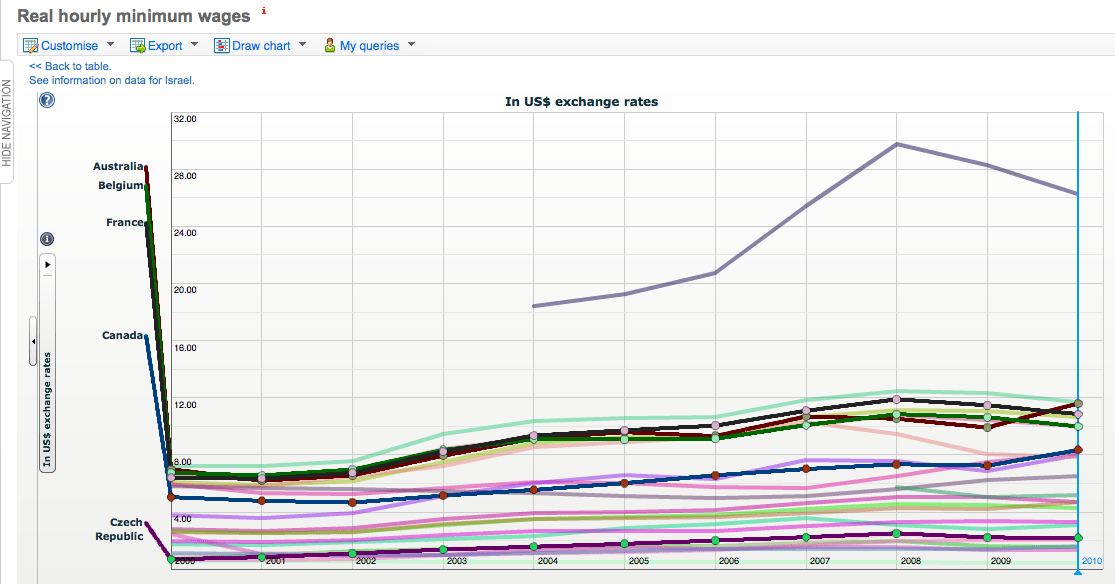Click the Real hourly minimum wages heading
This screenshot has width=1115, height=584.
pyautogui.click(x=134, y=16)
